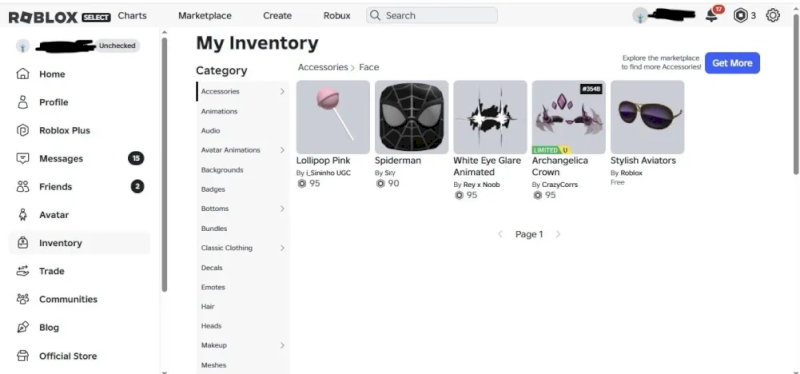
Task: Click the Search input field
Action: pyautogui.click(x=432, y=15)
